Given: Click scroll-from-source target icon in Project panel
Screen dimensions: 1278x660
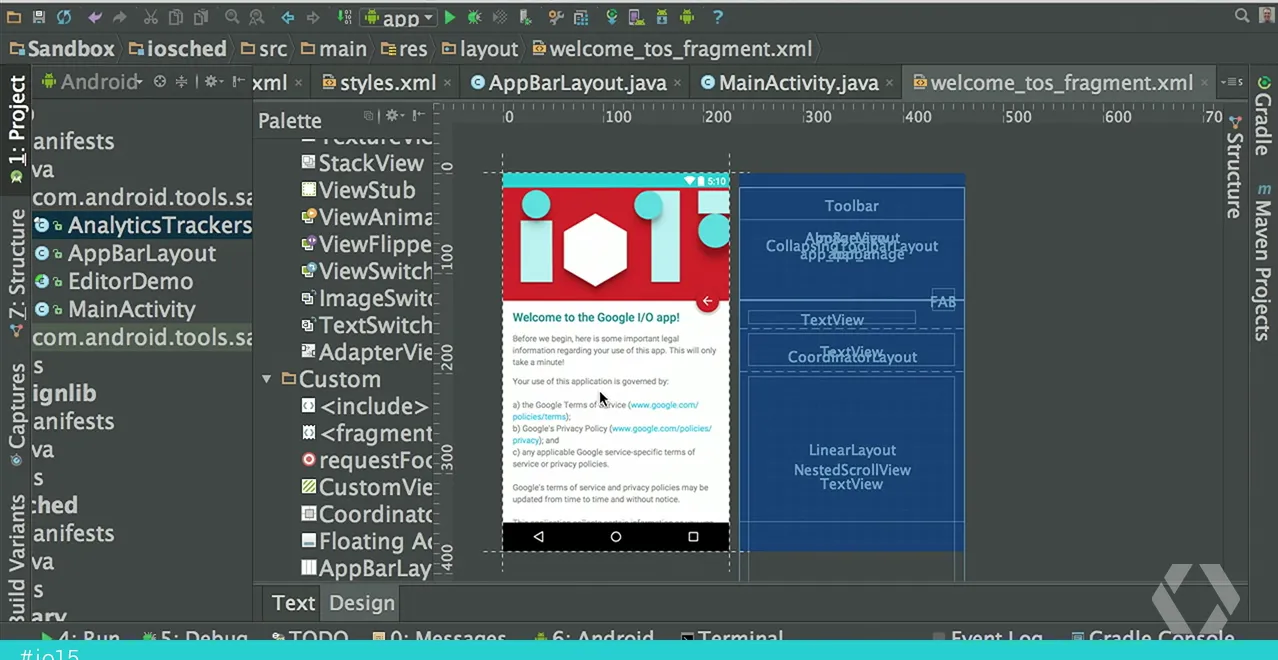Looking at the screenshot, I should pos(160,82).
